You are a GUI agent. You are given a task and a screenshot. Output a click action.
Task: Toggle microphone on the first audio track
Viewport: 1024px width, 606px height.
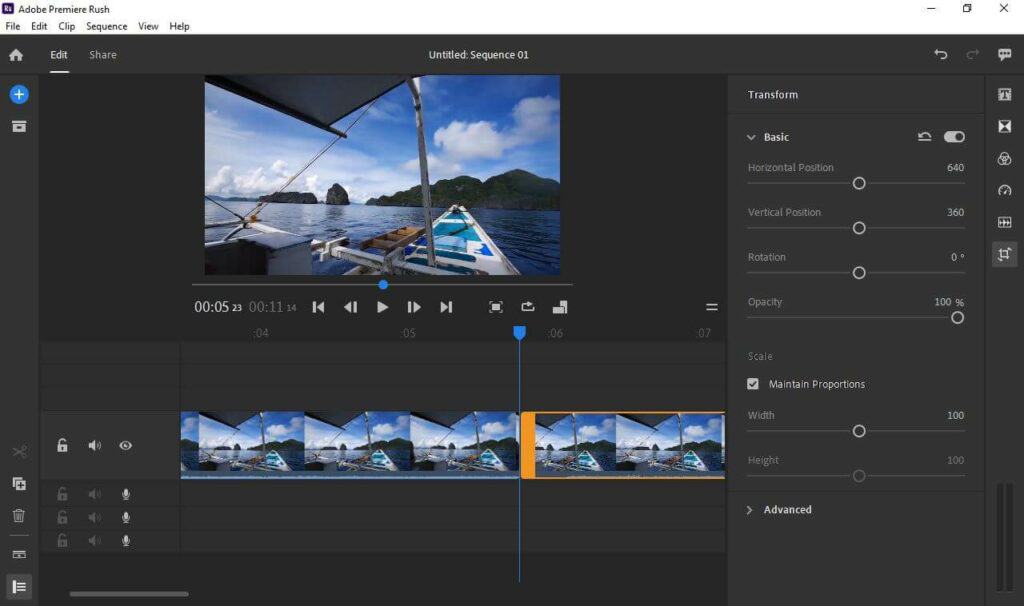tap(126, 494)
